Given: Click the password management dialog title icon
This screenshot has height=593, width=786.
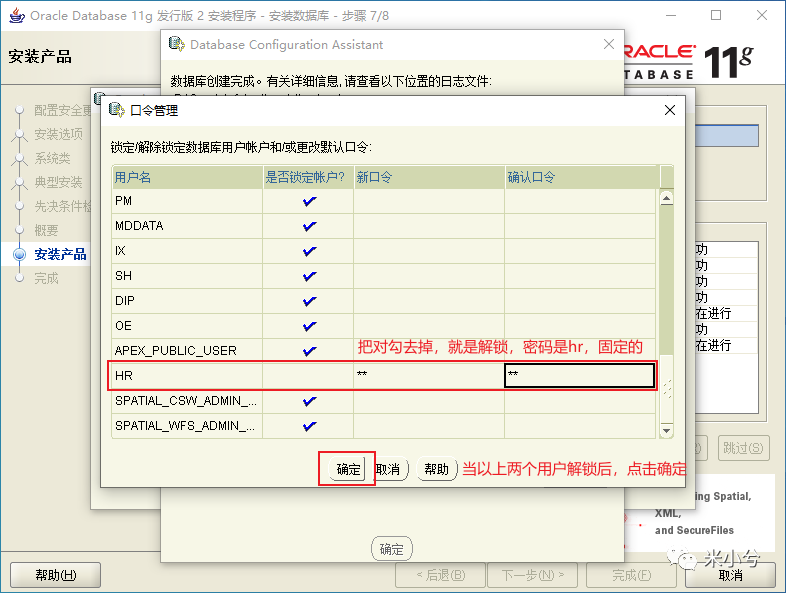Looking at the screenshot, I should [x=117, y=110].
